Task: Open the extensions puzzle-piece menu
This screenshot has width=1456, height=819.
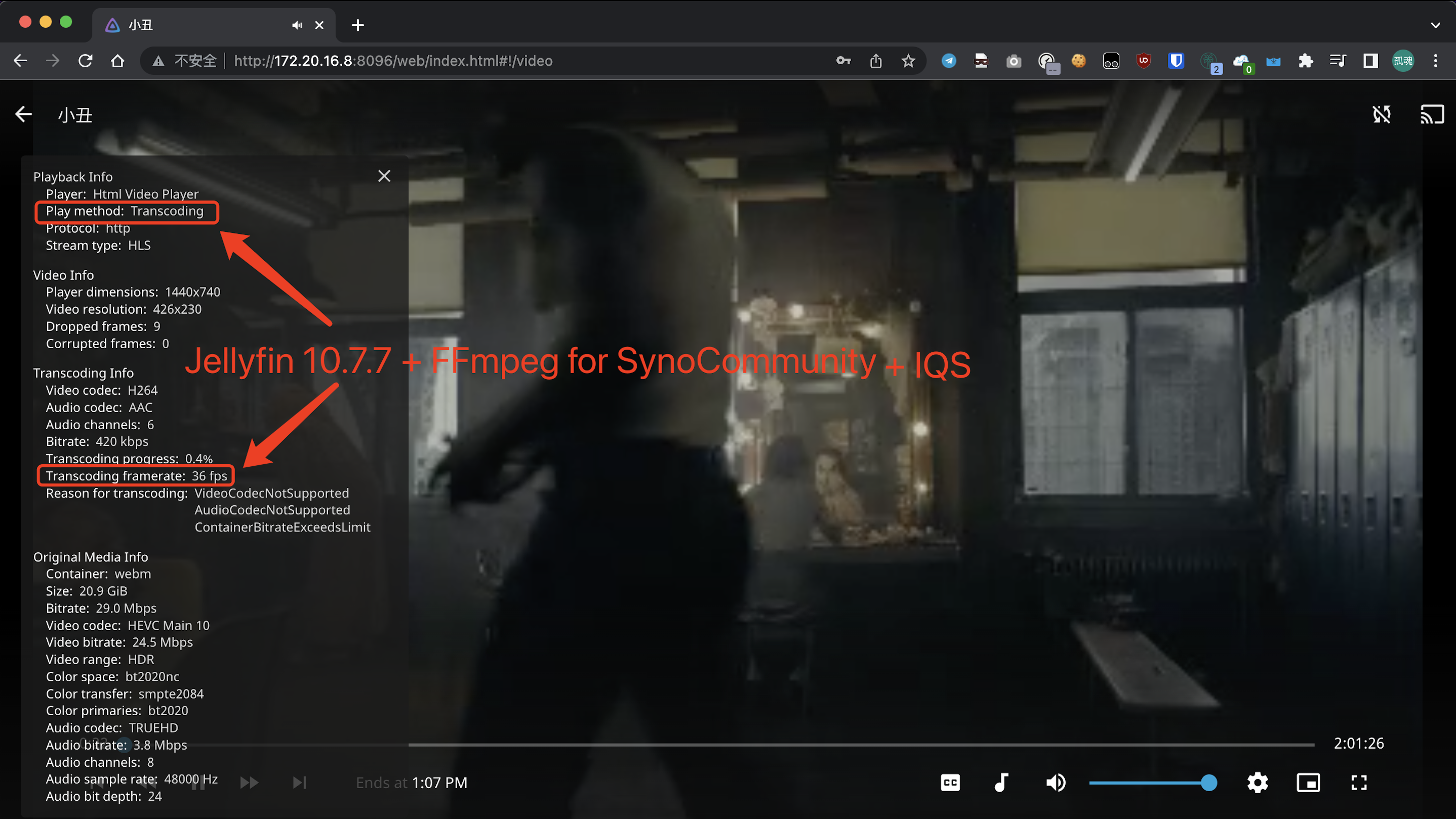Action: (1306, 60)
